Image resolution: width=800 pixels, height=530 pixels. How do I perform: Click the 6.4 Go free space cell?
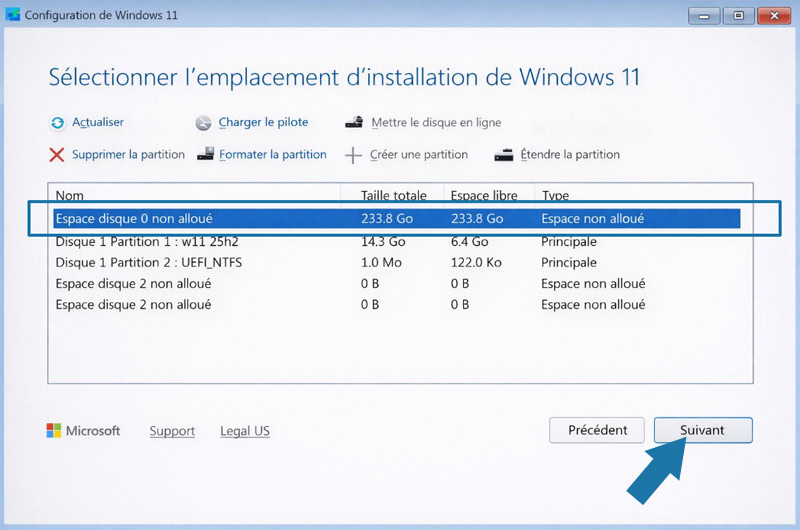[469, 241]
